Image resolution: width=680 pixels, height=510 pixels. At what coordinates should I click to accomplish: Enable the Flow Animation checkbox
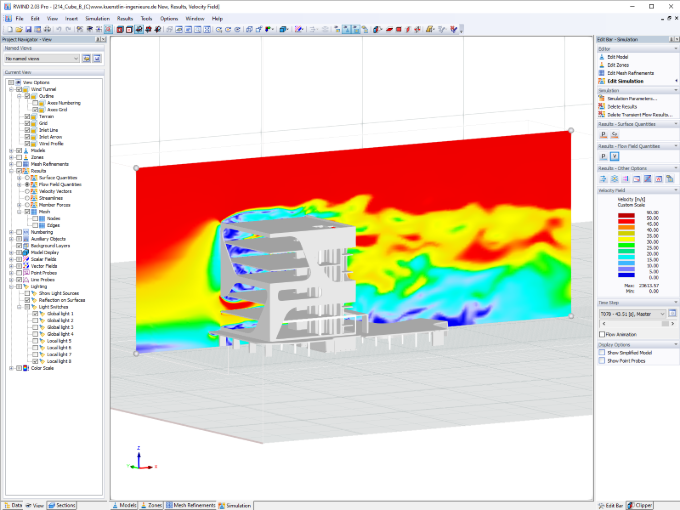pos(602,334)
